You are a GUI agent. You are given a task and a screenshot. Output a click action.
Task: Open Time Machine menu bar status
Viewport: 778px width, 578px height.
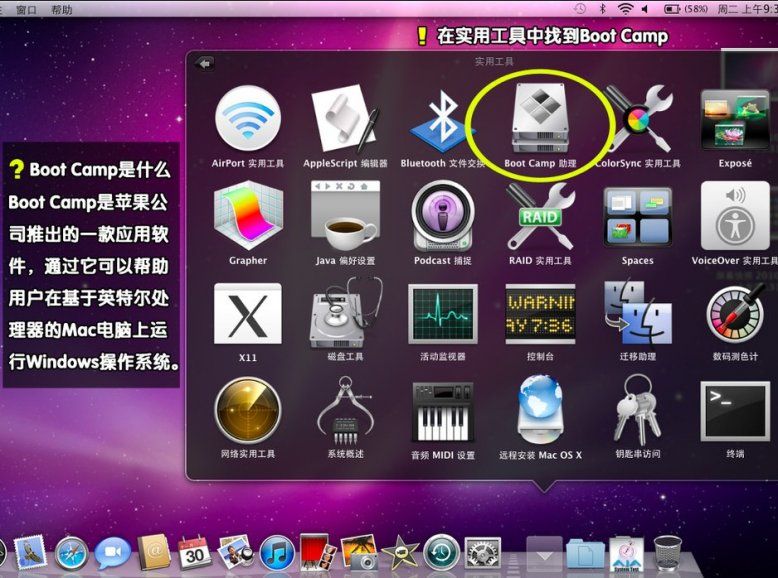point(579,8)
